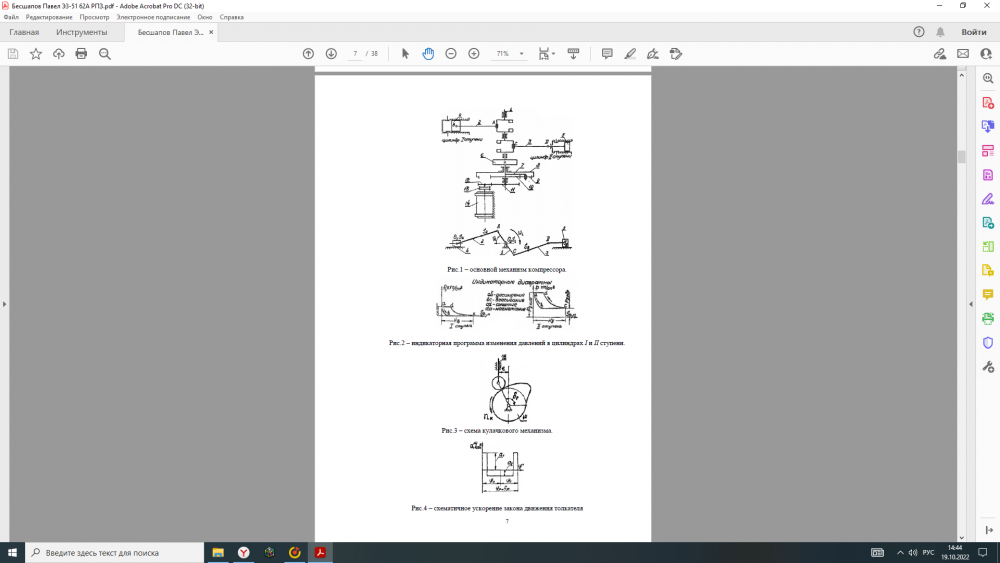Image resolution: width=1000 pixels, height=563 pixels.
Task: Select the Highlight text tool
Action: [630, 54]
